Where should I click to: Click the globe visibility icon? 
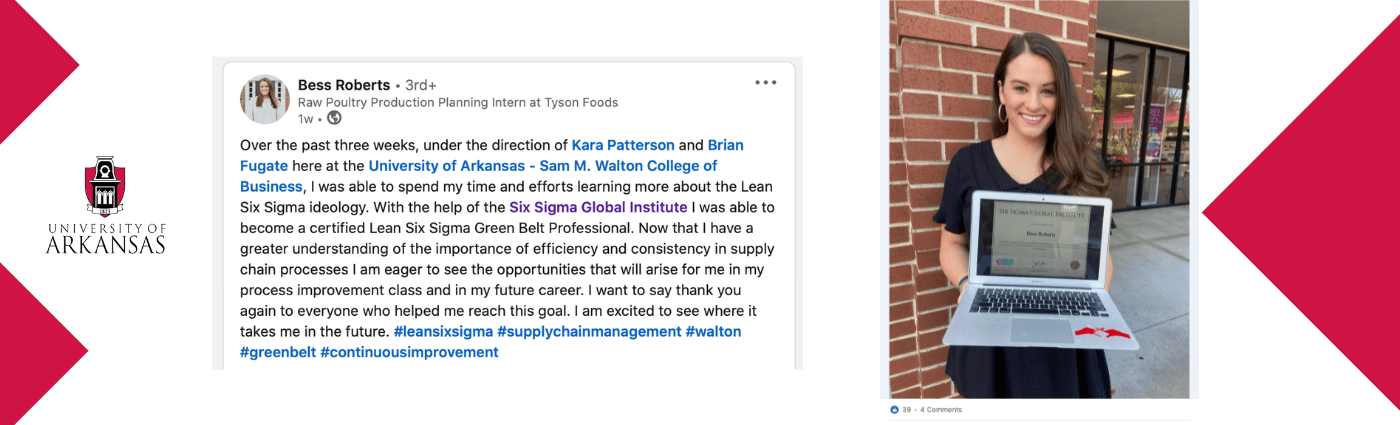334,118
